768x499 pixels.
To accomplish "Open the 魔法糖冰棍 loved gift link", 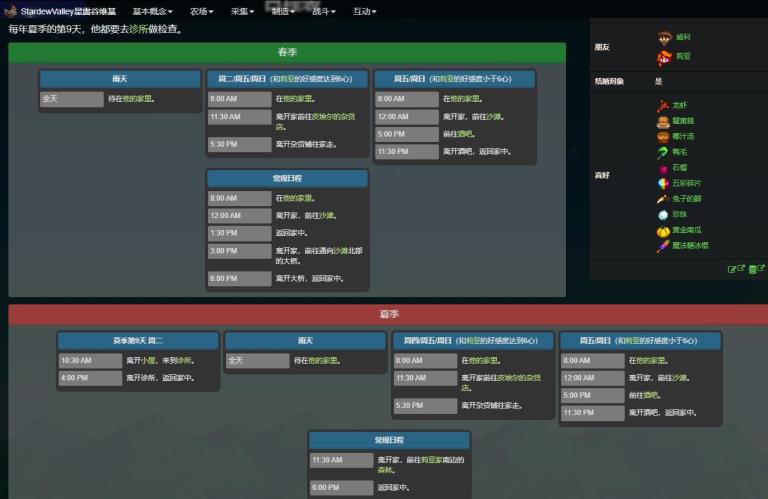I will [690, 245].
